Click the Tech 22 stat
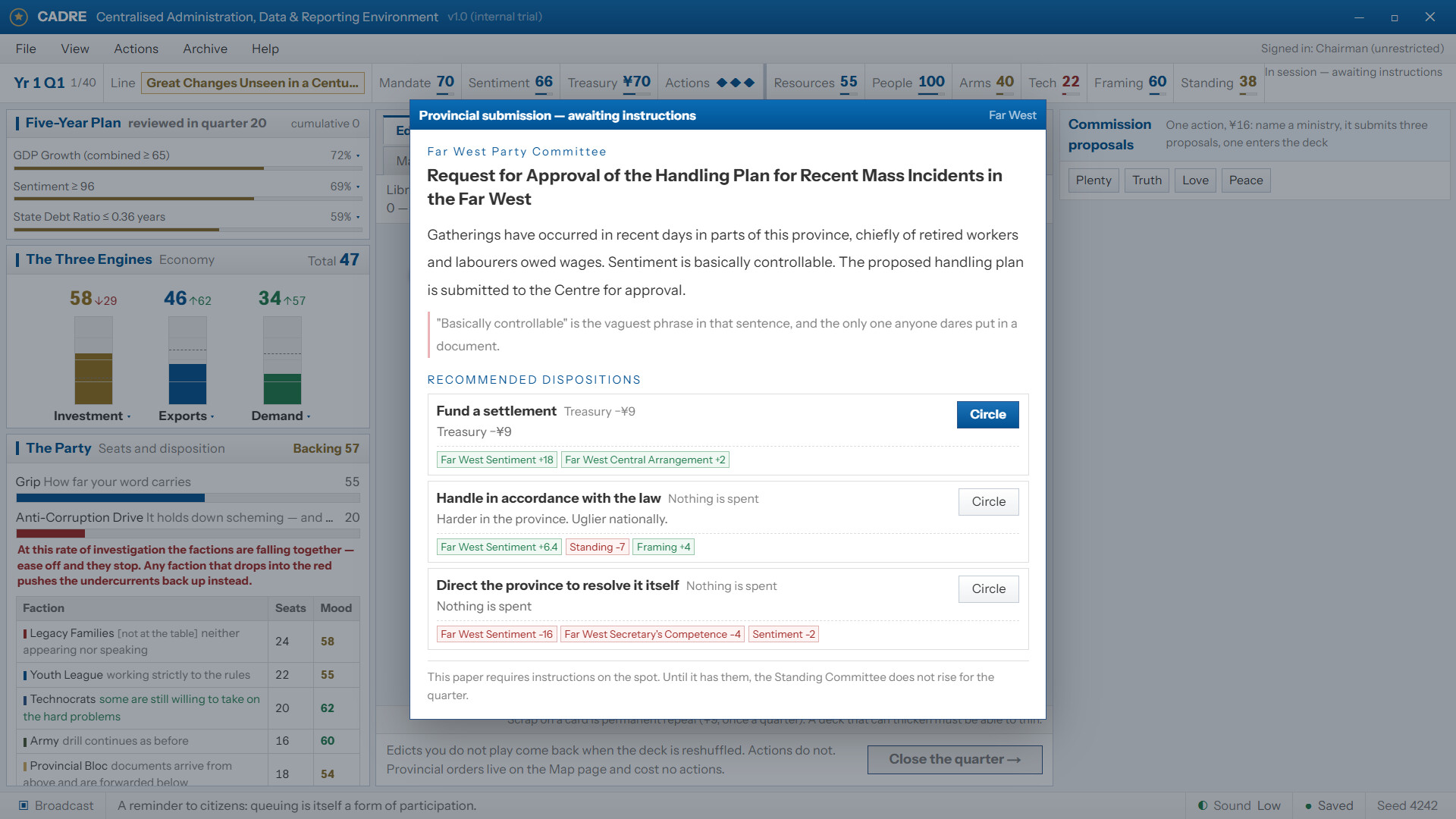 click(x=1053, y=83)
